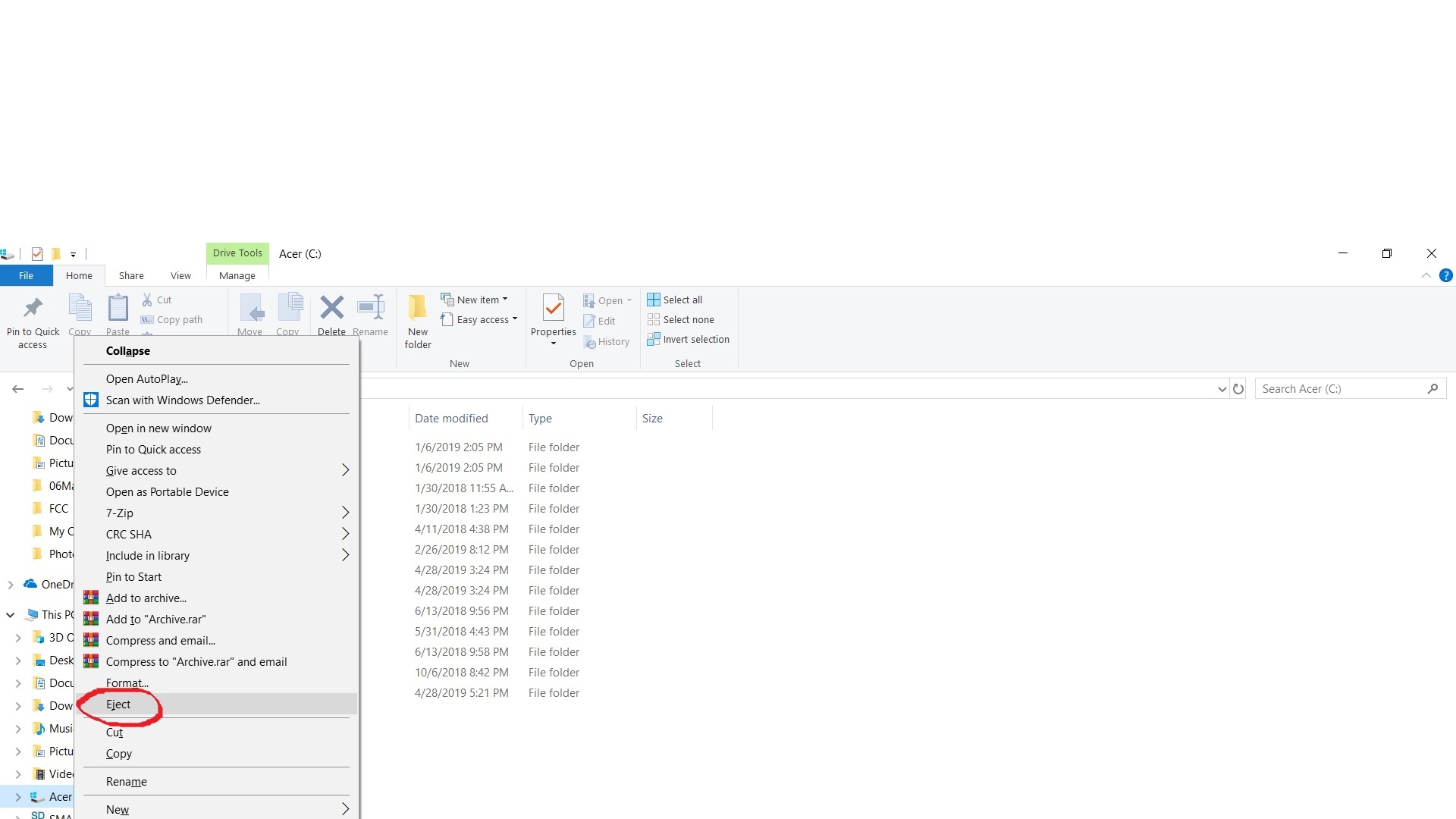Expand the Give access to submenu arrow
The image size is (1456, 819).
(x=345, y=470)
